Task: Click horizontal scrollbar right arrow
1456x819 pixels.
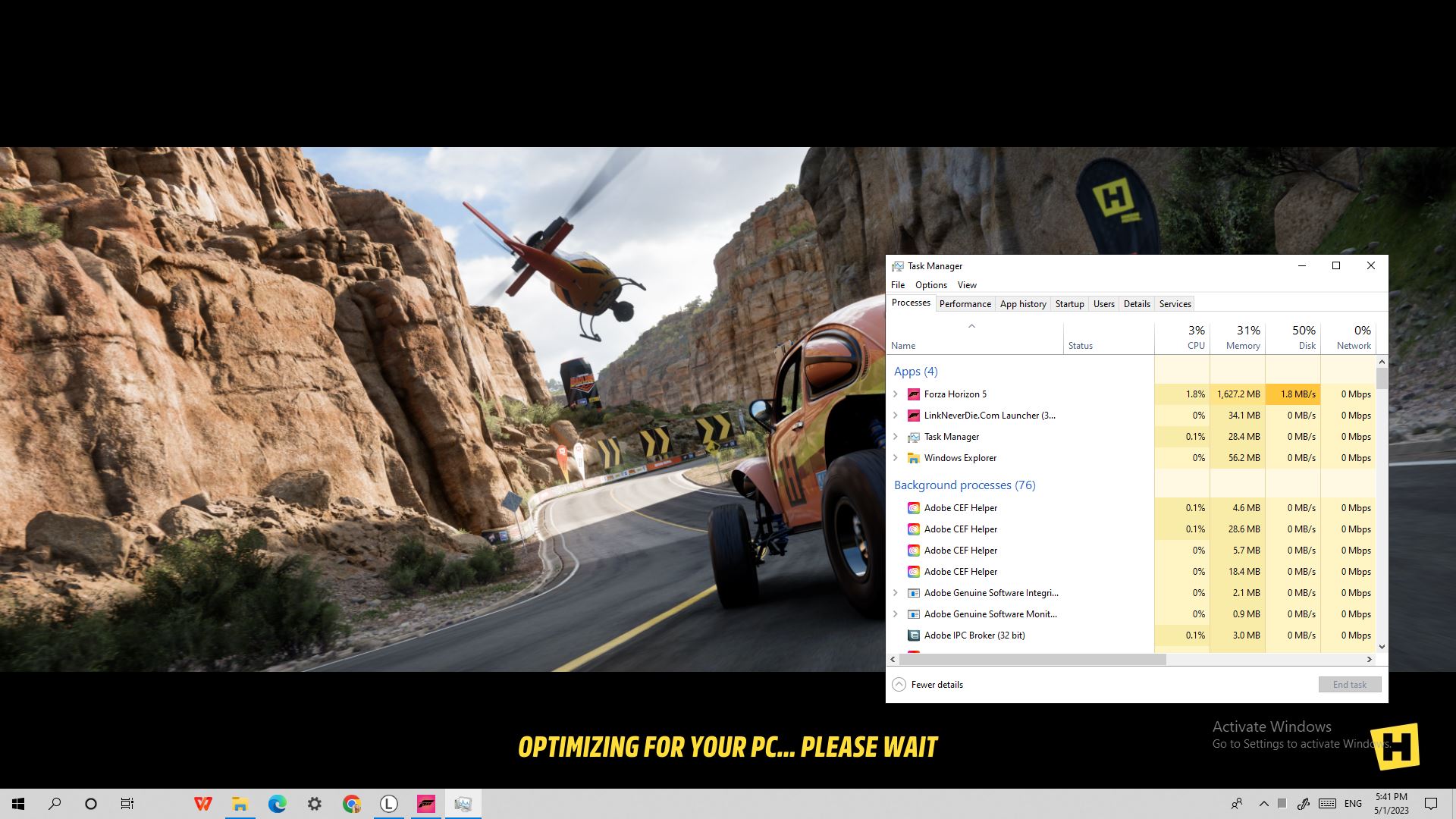Action: 1370,660
